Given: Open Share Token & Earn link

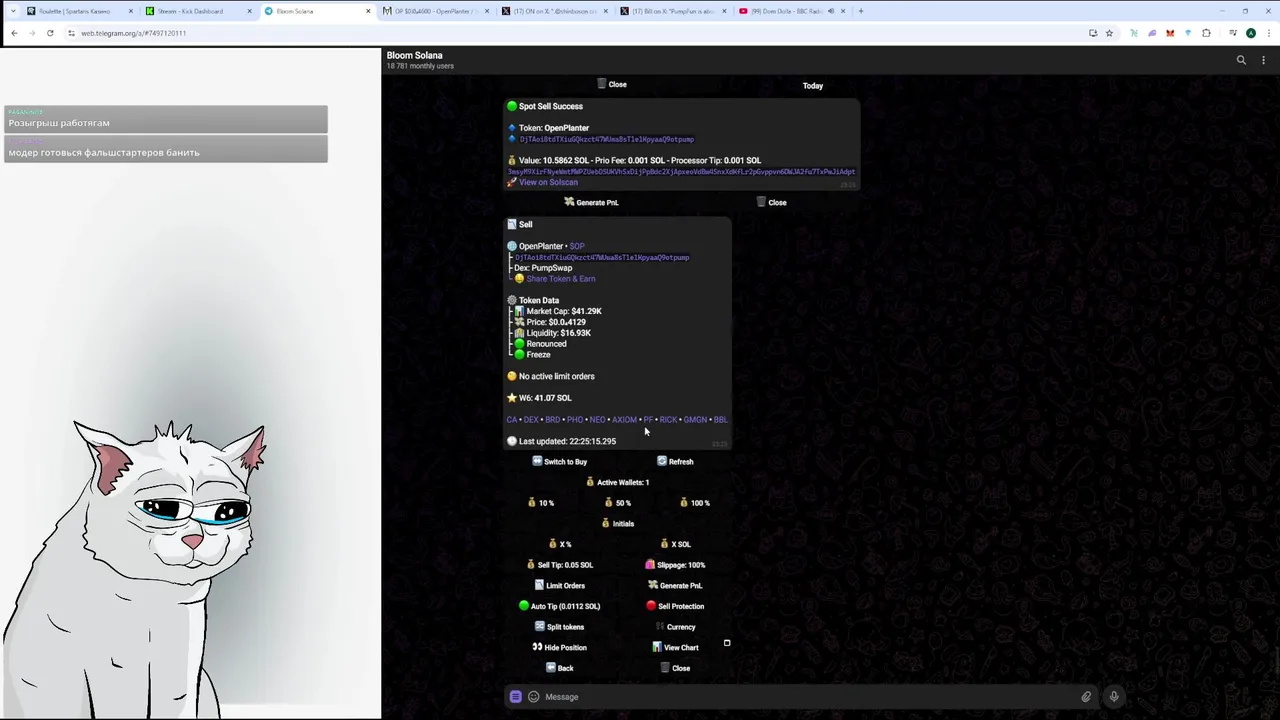Looking at the screenshot, I should (x=561, y=279).
